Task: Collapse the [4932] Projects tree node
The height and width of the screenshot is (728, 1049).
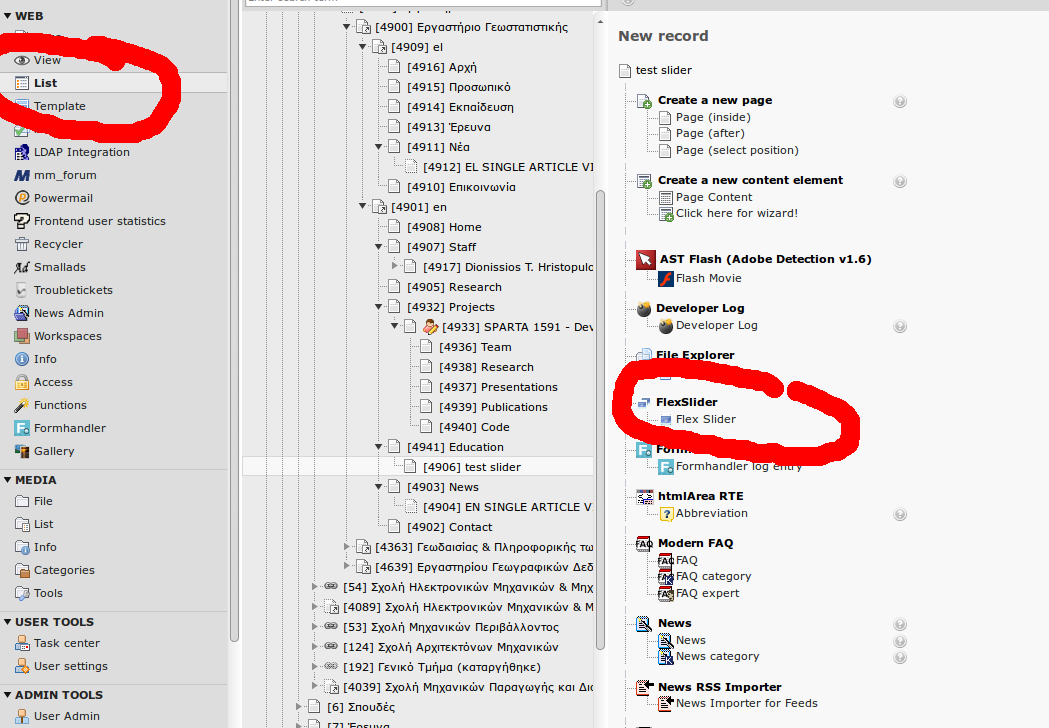Action: [x=379, y=307]
